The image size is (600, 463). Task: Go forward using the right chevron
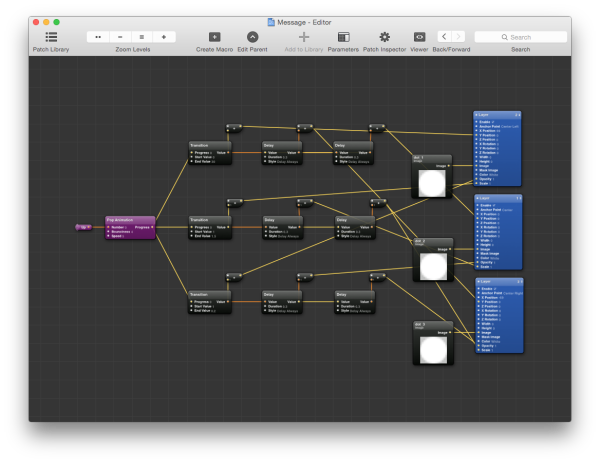click(x=459, y=37)
